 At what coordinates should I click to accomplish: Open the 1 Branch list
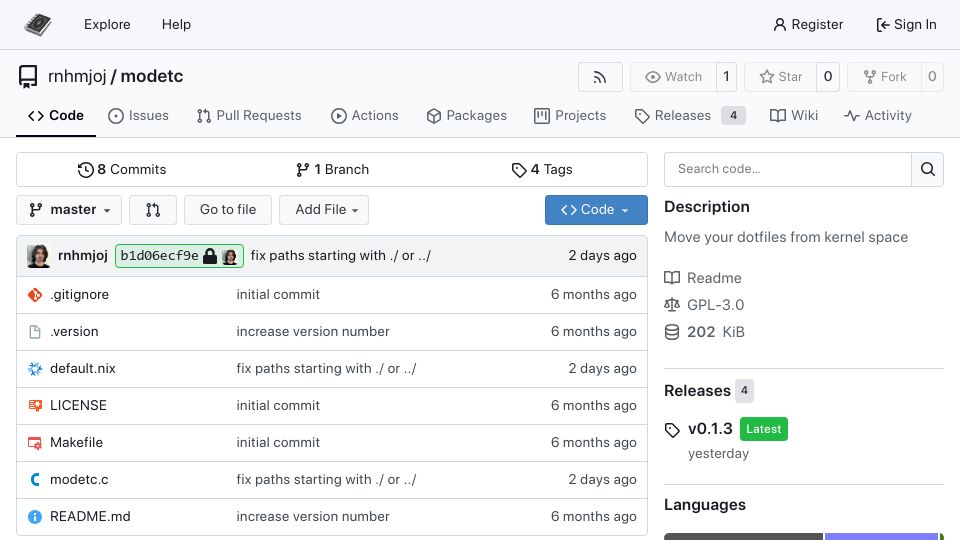pyautogui.click(x=332, y=170)
